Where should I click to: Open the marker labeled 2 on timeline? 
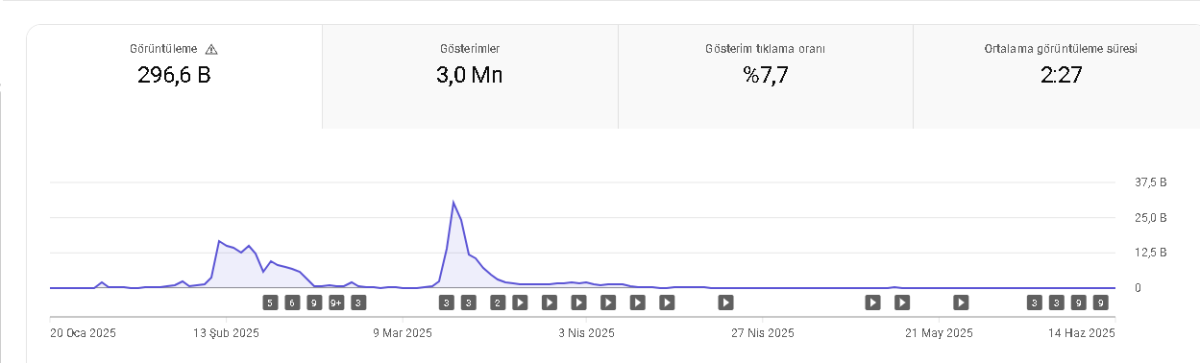[x=498, y=301]
